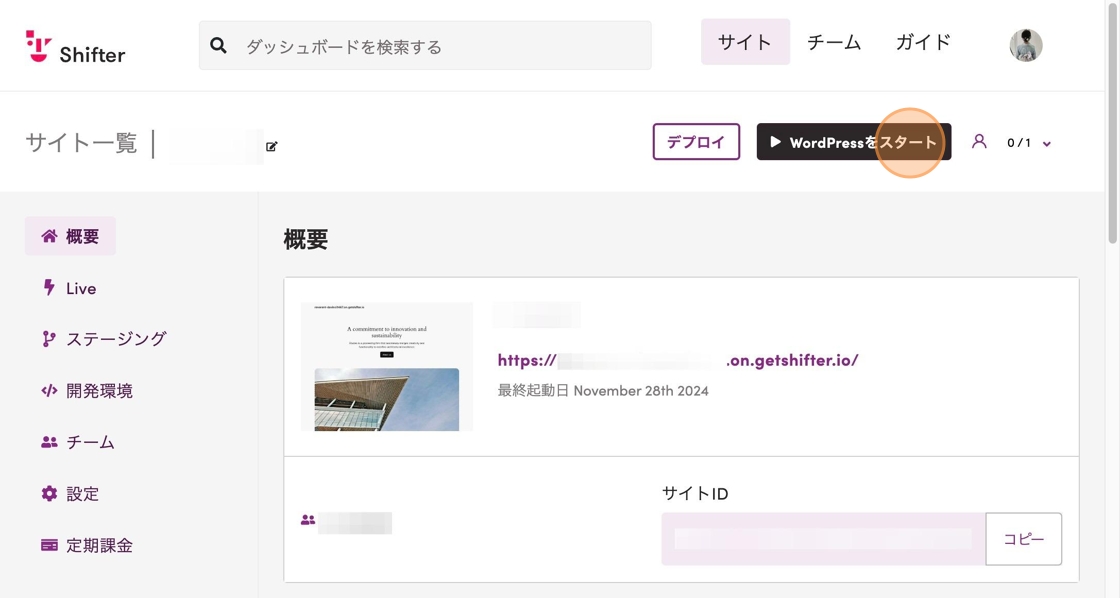Click the コピー button for site ID
This screenshot has width=1120, height=598.
coord(1024,539)
